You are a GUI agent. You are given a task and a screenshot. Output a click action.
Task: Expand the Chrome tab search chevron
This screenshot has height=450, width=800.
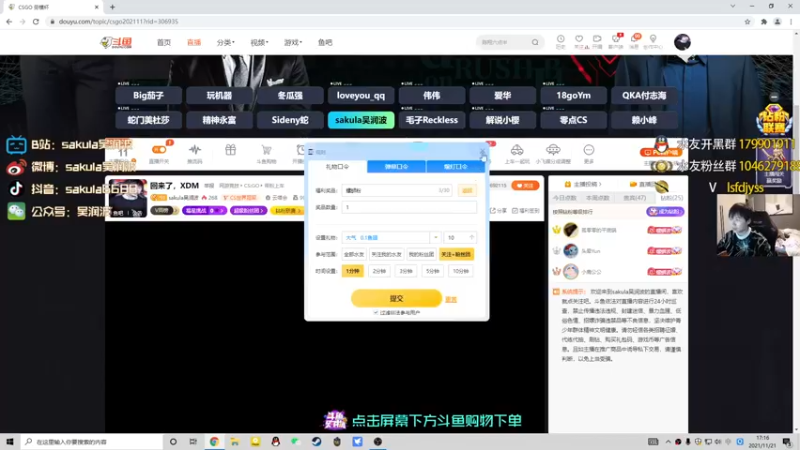pos(733,6)
